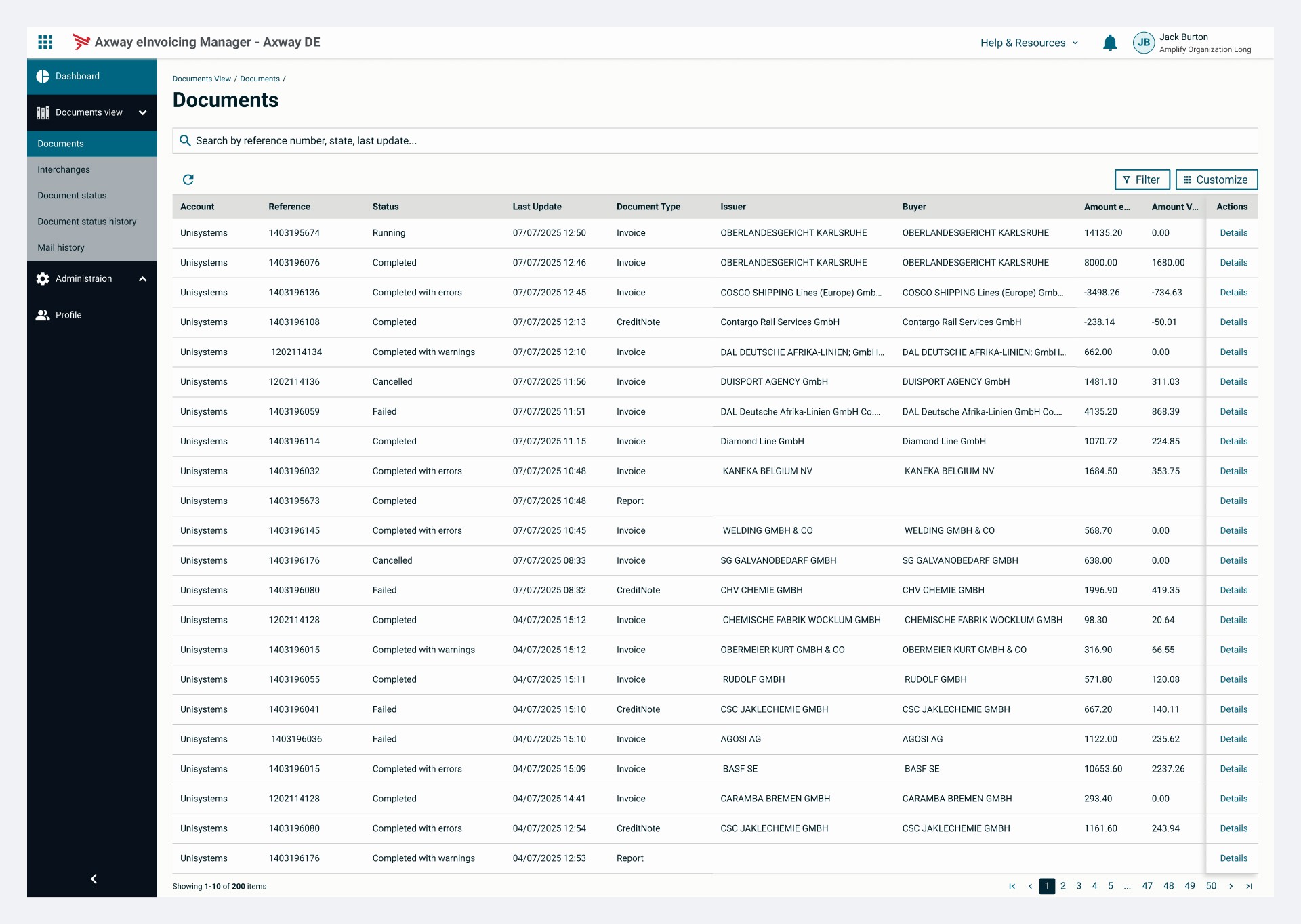
Task: Toggle the Administraion section chevron
Action: pos(142,279)
